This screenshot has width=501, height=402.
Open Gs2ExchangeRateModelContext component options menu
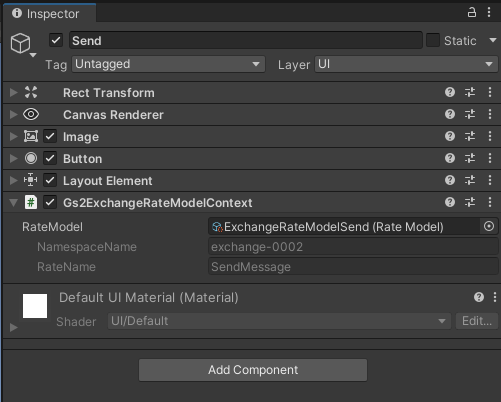(490, 202)
